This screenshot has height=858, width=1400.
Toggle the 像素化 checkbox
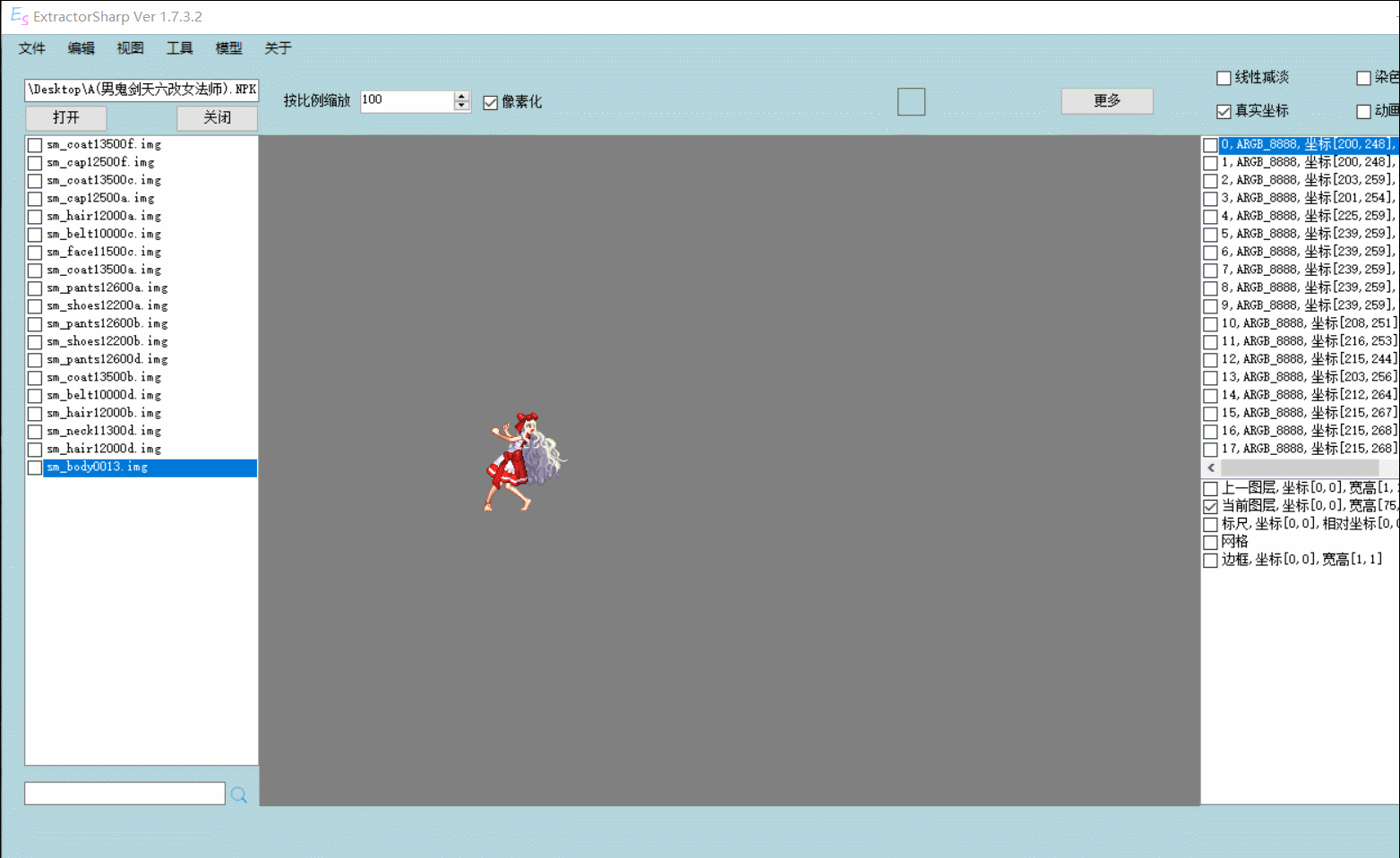pos(490,102)
